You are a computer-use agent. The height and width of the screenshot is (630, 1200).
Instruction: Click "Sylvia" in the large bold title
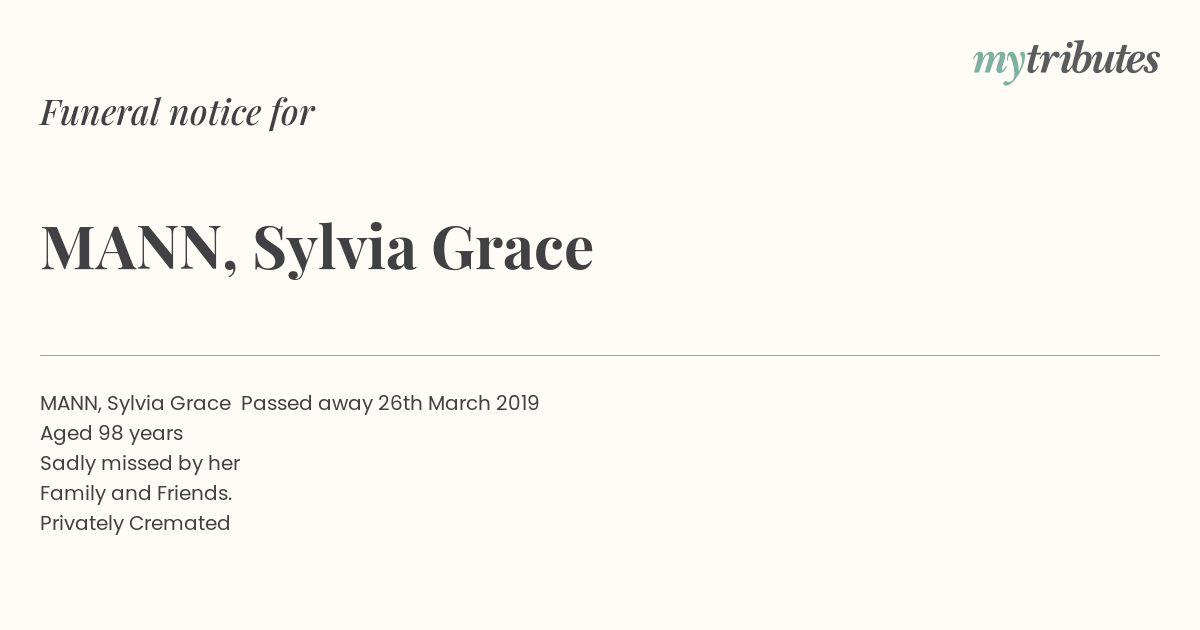[x=335, y=248]
